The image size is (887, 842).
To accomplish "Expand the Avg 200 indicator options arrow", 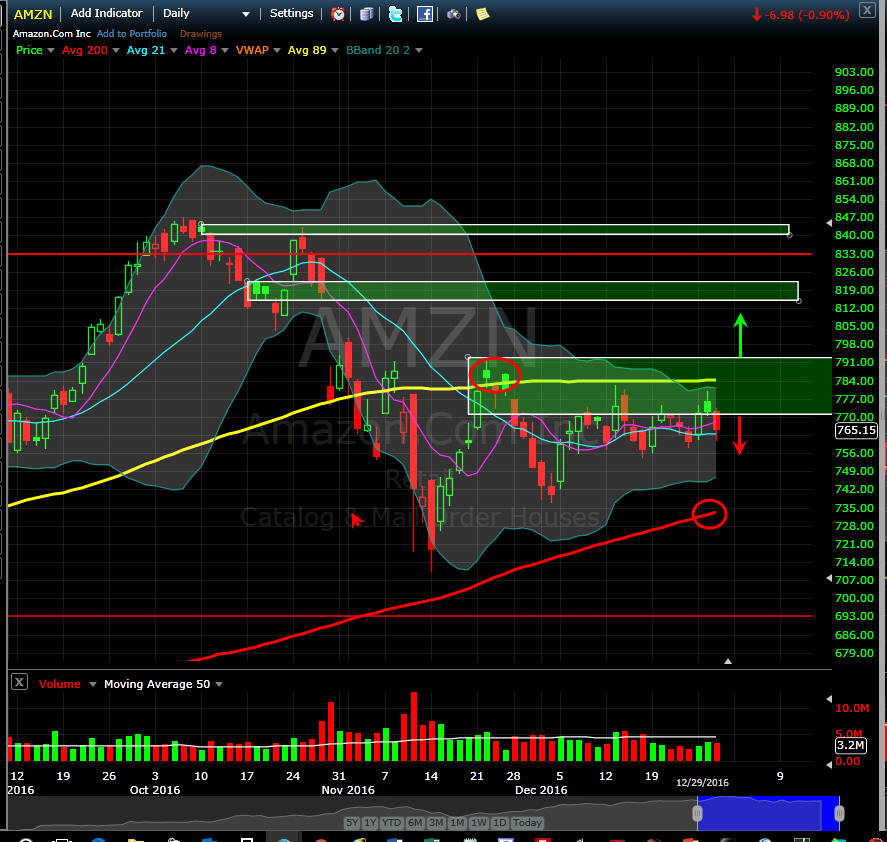I will [116, 50].
